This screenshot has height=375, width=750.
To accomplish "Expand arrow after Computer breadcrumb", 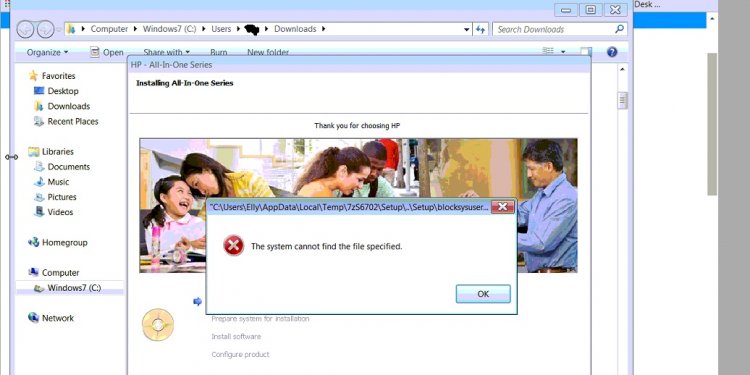I will (x=135, y=29).
